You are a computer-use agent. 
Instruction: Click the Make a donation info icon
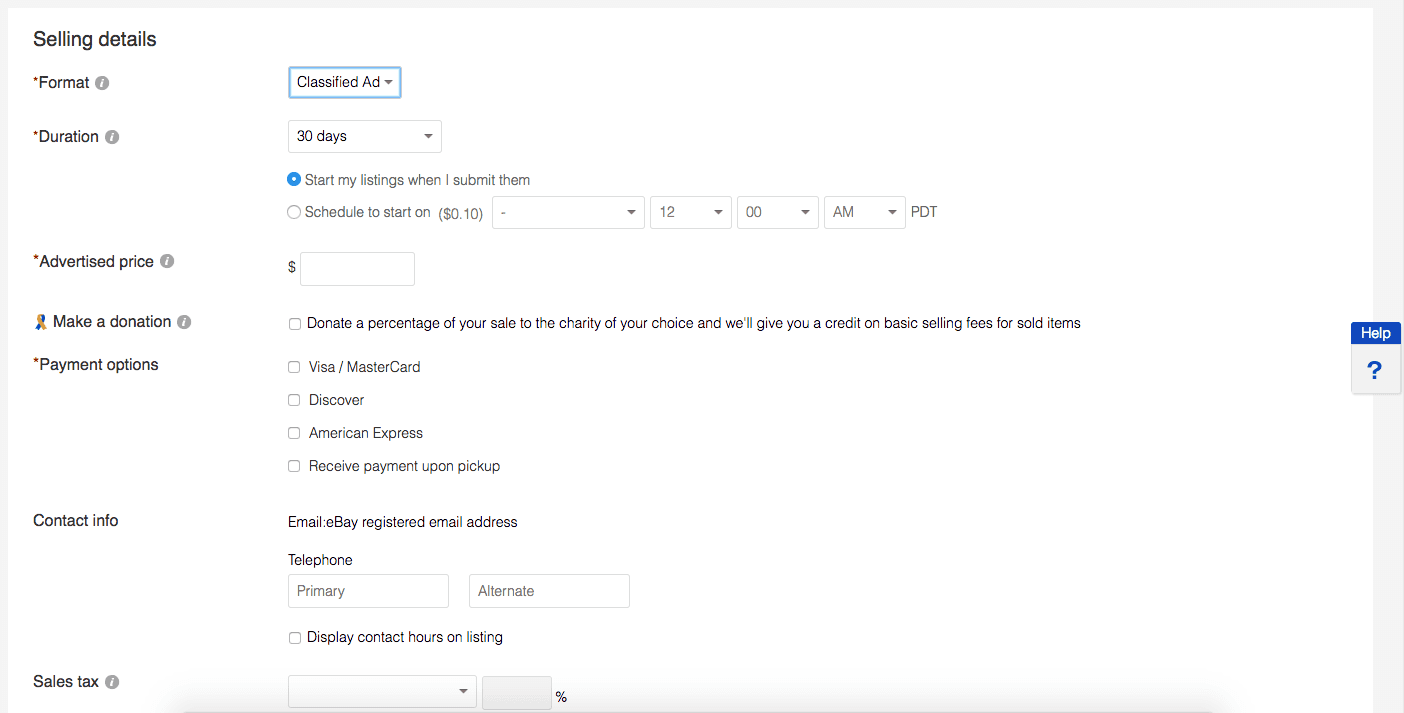coord(184,322)
